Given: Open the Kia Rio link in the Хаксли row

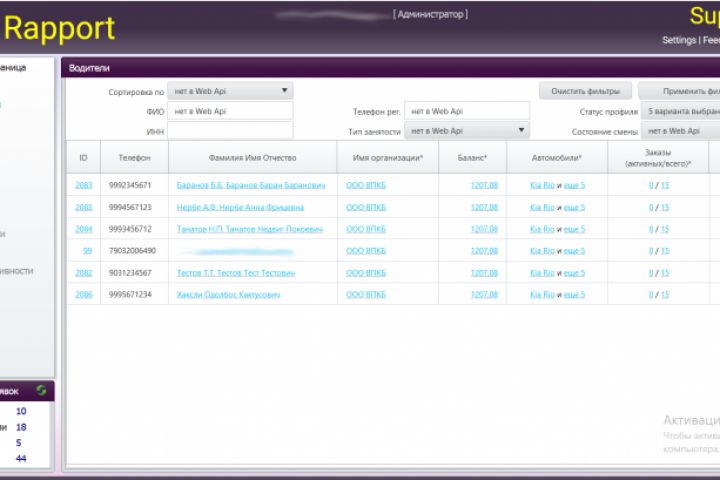Looking at the screenshot, I should (x=542, y=294).
